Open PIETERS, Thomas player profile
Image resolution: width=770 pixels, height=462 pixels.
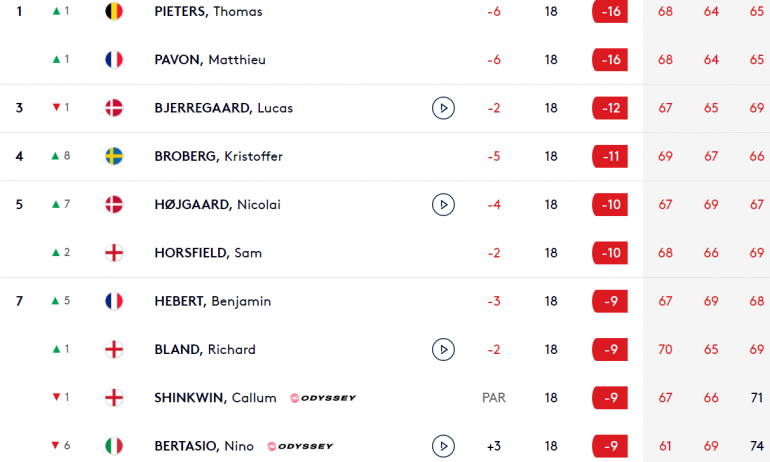tap(208, 11)
